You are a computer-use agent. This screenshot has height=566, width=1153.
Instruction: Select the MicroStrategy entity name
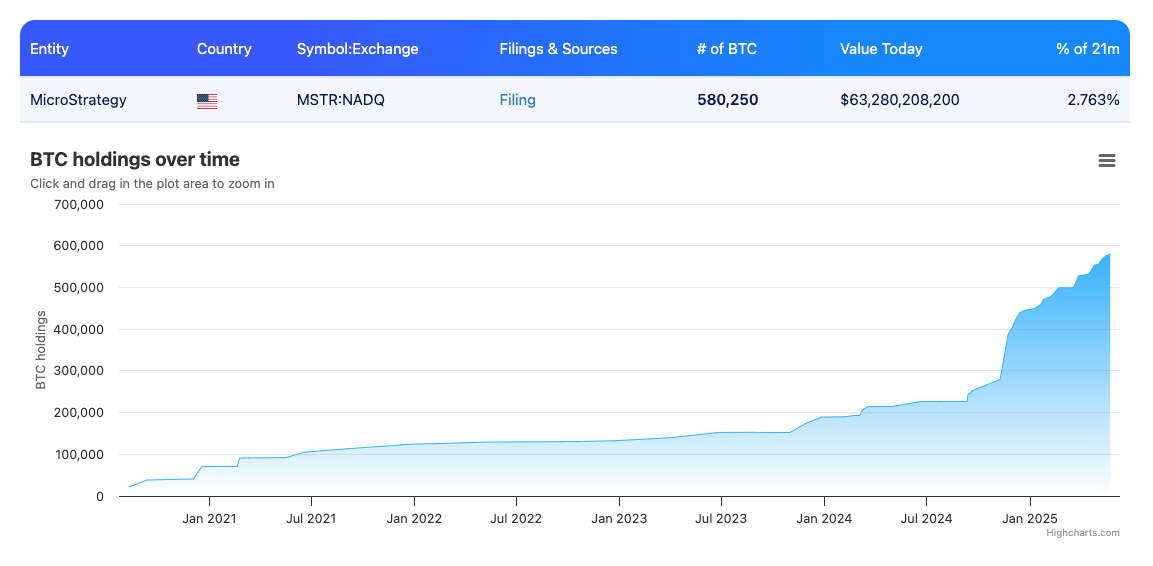point(78,100)
